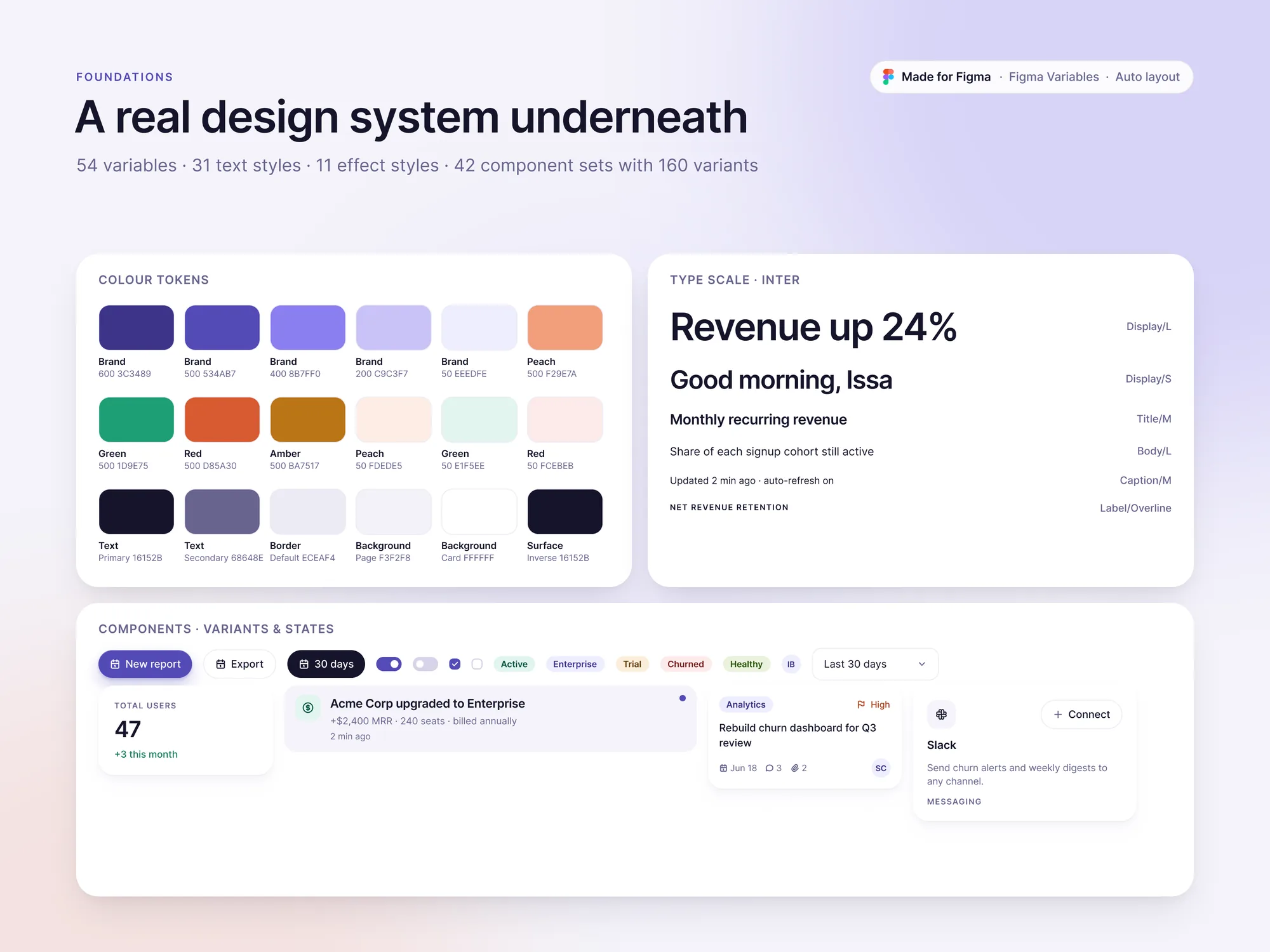This screenshot has height=952, width=1270.
Task: Click the '+3 this month' text
Action: 146,755
